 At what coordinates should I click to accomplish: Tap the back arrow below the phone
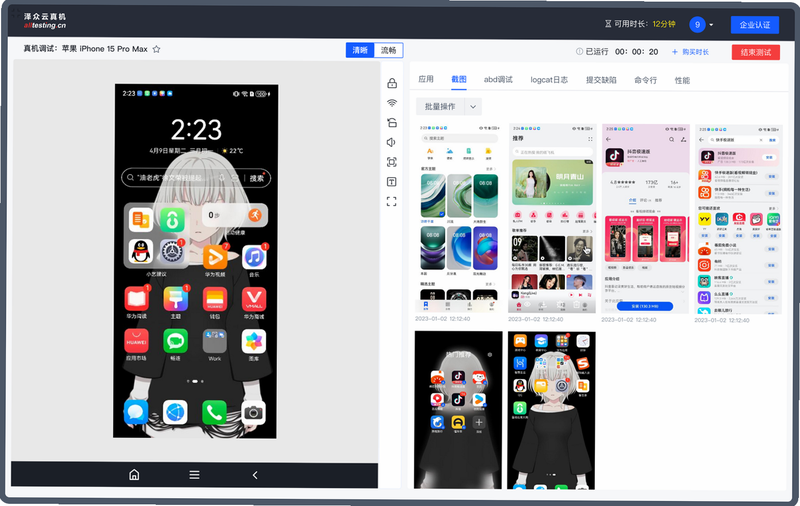[255, 475]
